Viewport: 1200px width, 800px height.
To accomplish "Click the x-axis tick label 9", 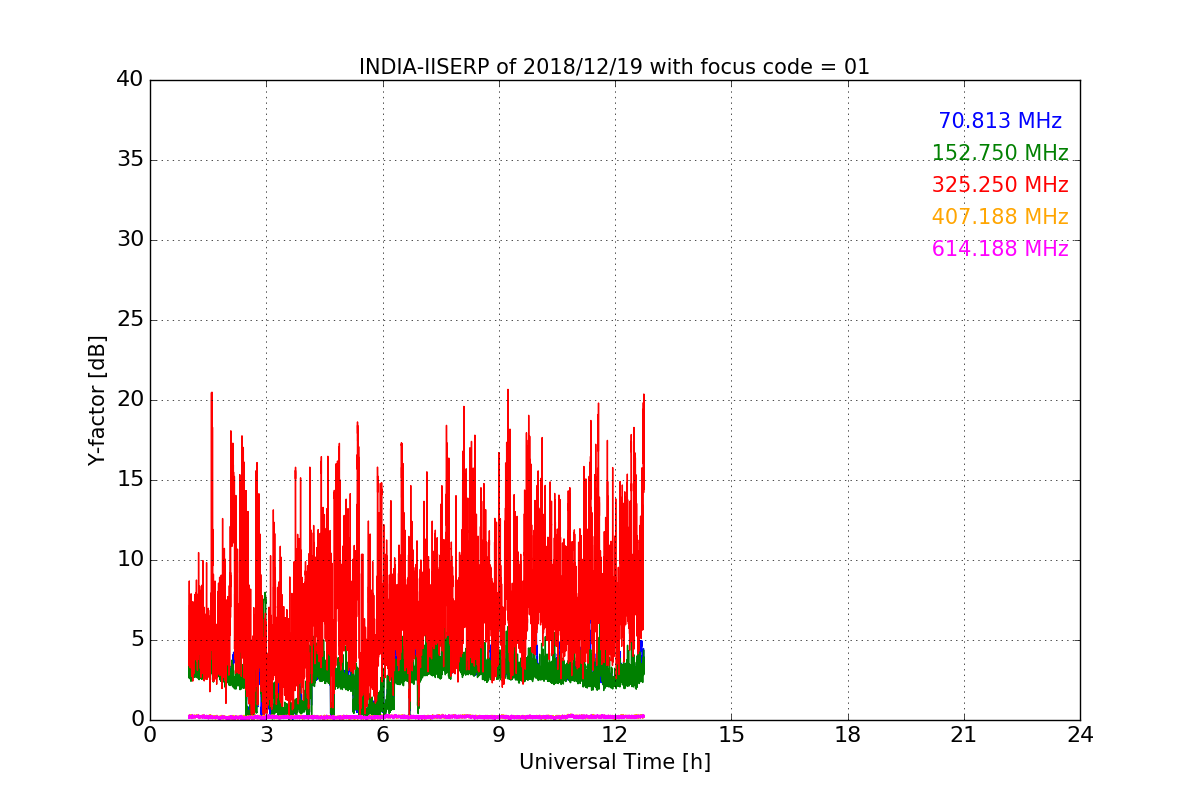I will click(499, 735).
